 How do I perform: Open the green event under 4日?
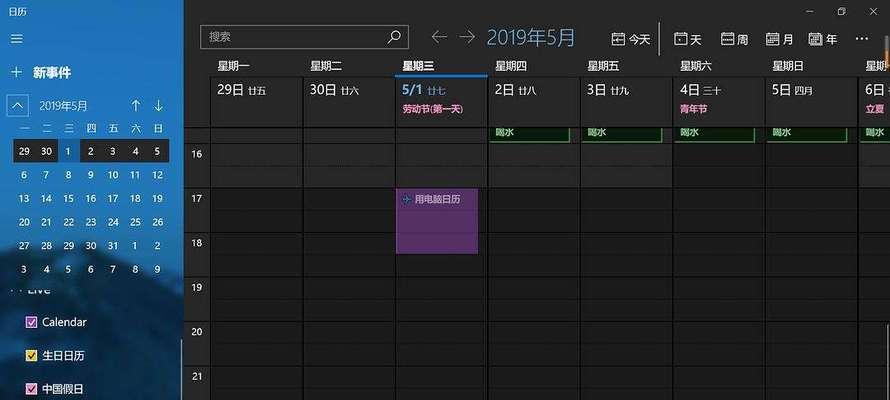point(714,134)
